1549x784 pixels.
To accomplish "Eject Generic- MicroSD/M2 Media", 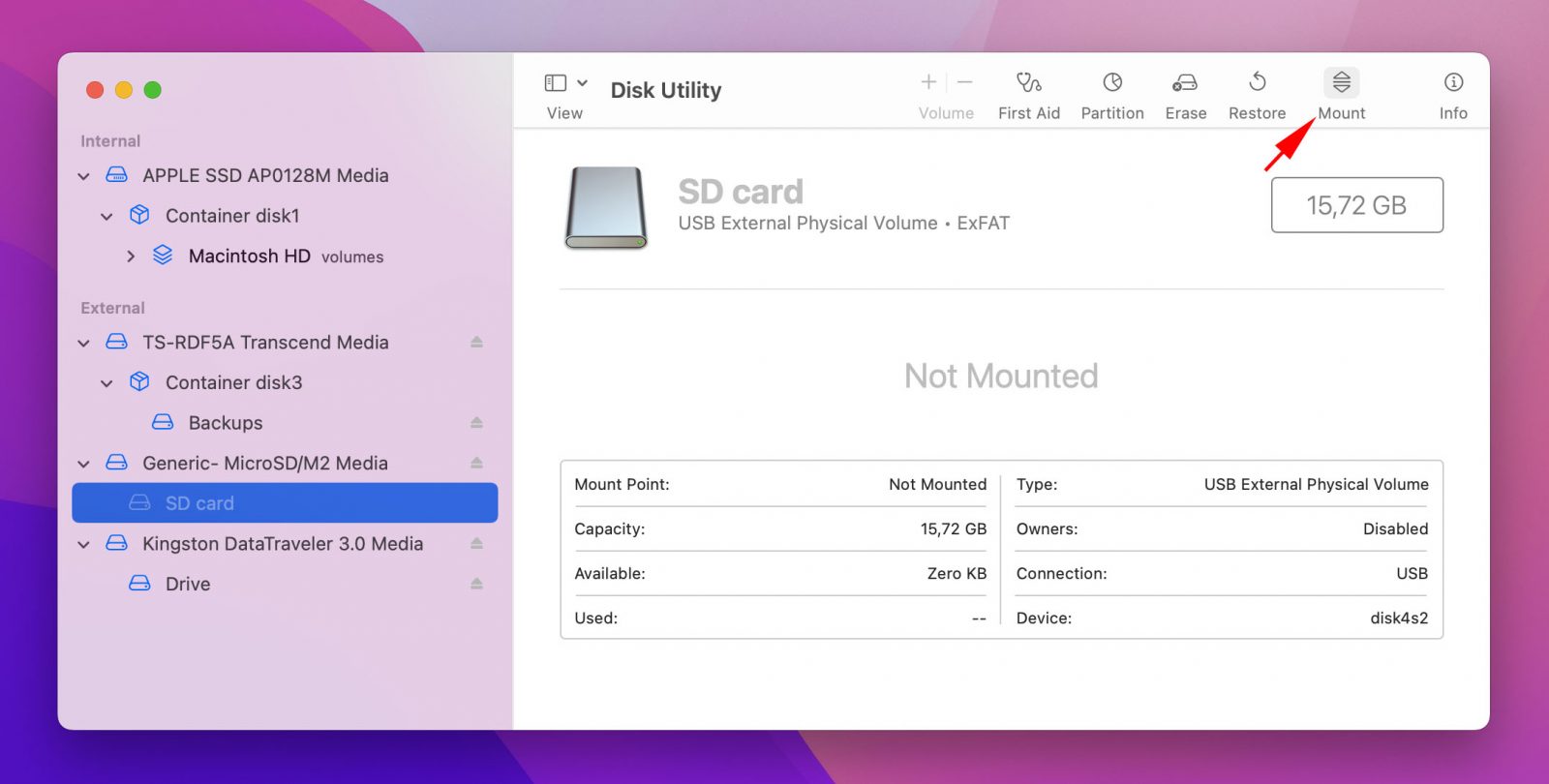I will coord(476,463).
